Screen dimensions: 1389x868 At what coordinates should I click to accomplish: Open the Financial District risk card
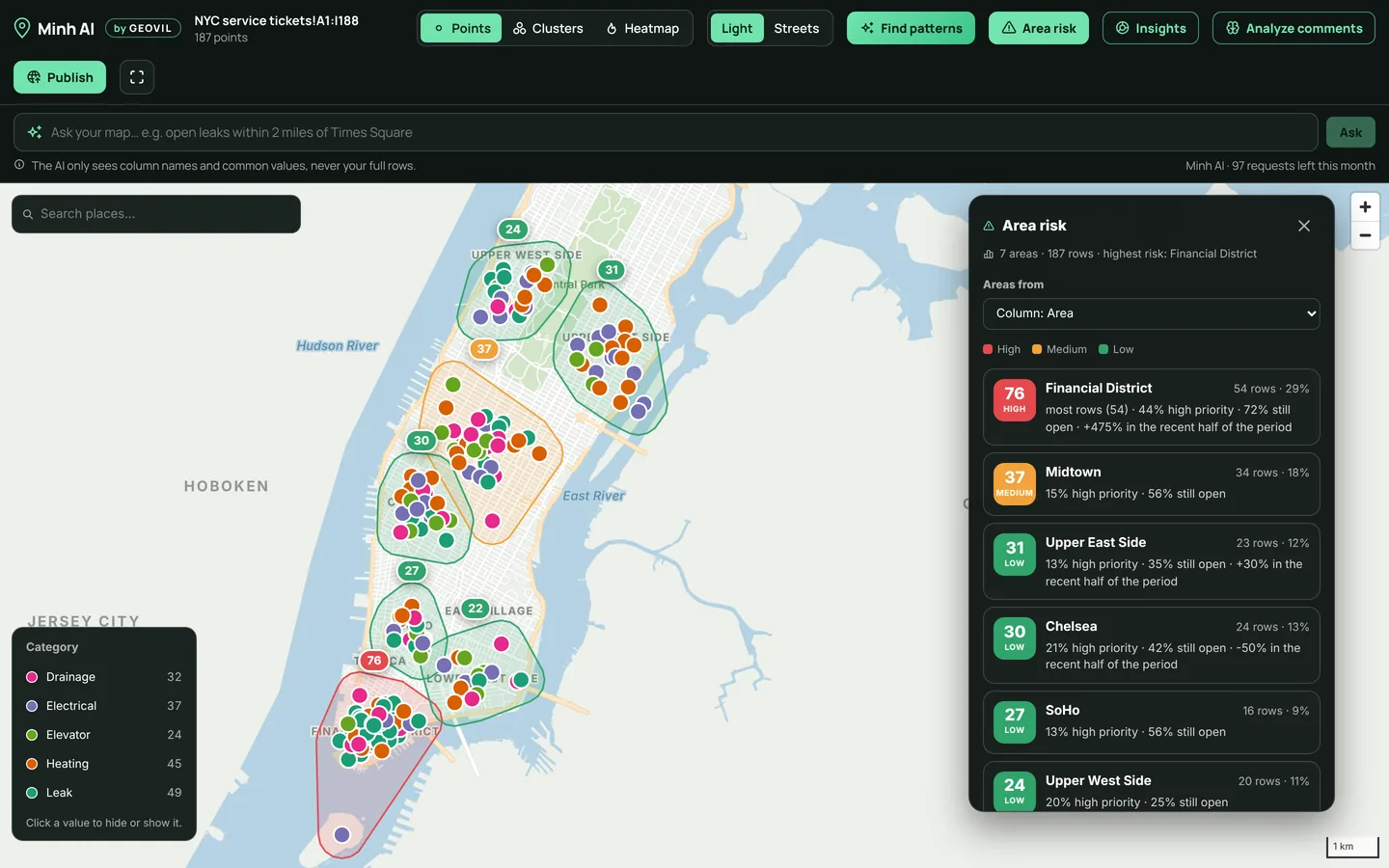click(1151, 407)
